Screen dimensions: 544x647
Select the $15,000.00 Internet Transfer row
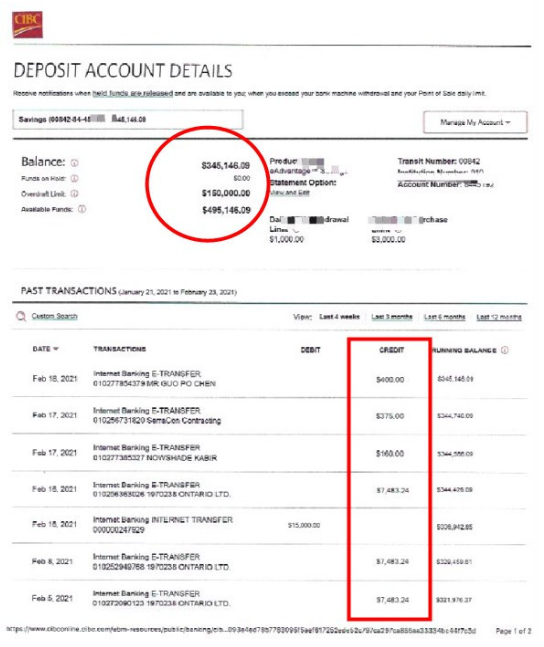(270, 525)
